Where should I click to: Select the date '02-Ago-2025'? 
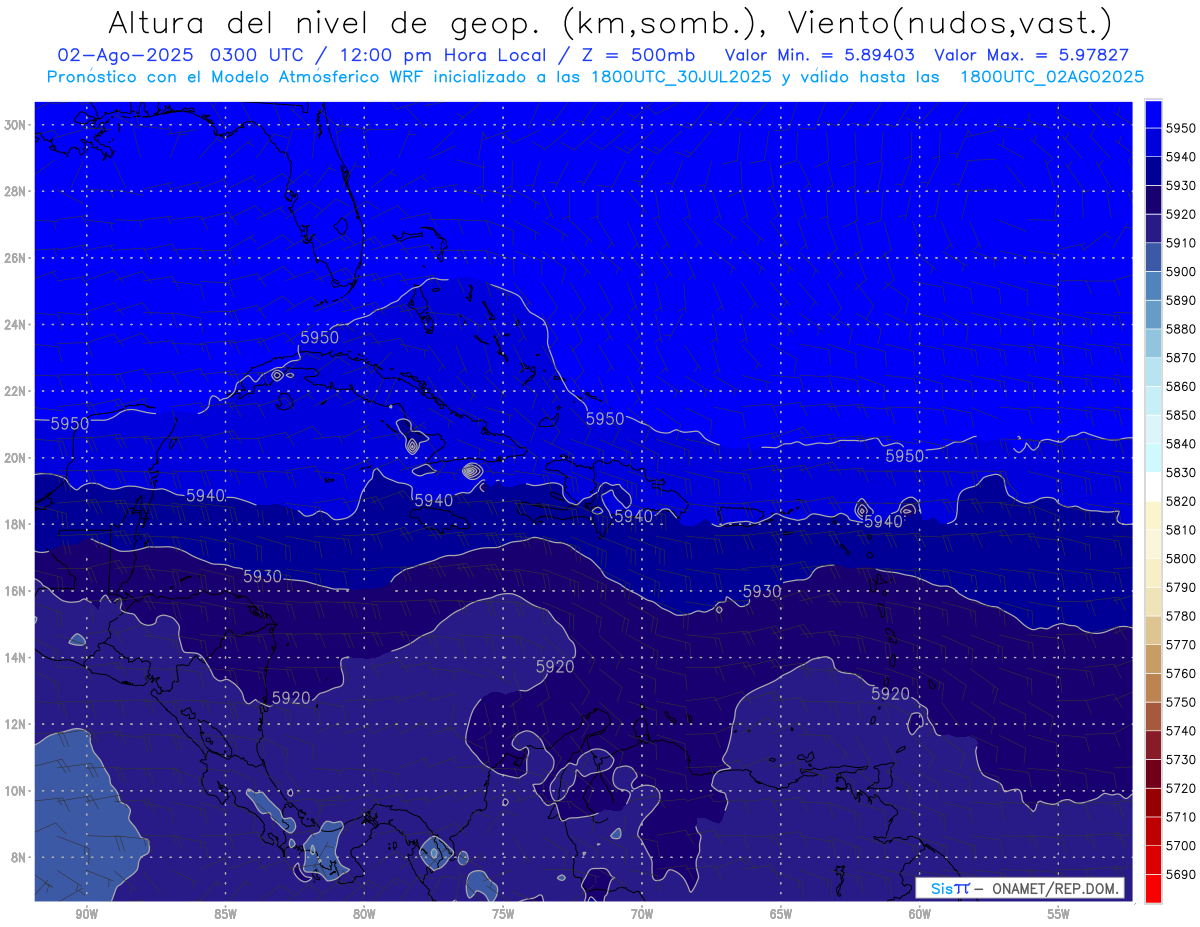tap(123, 55)
